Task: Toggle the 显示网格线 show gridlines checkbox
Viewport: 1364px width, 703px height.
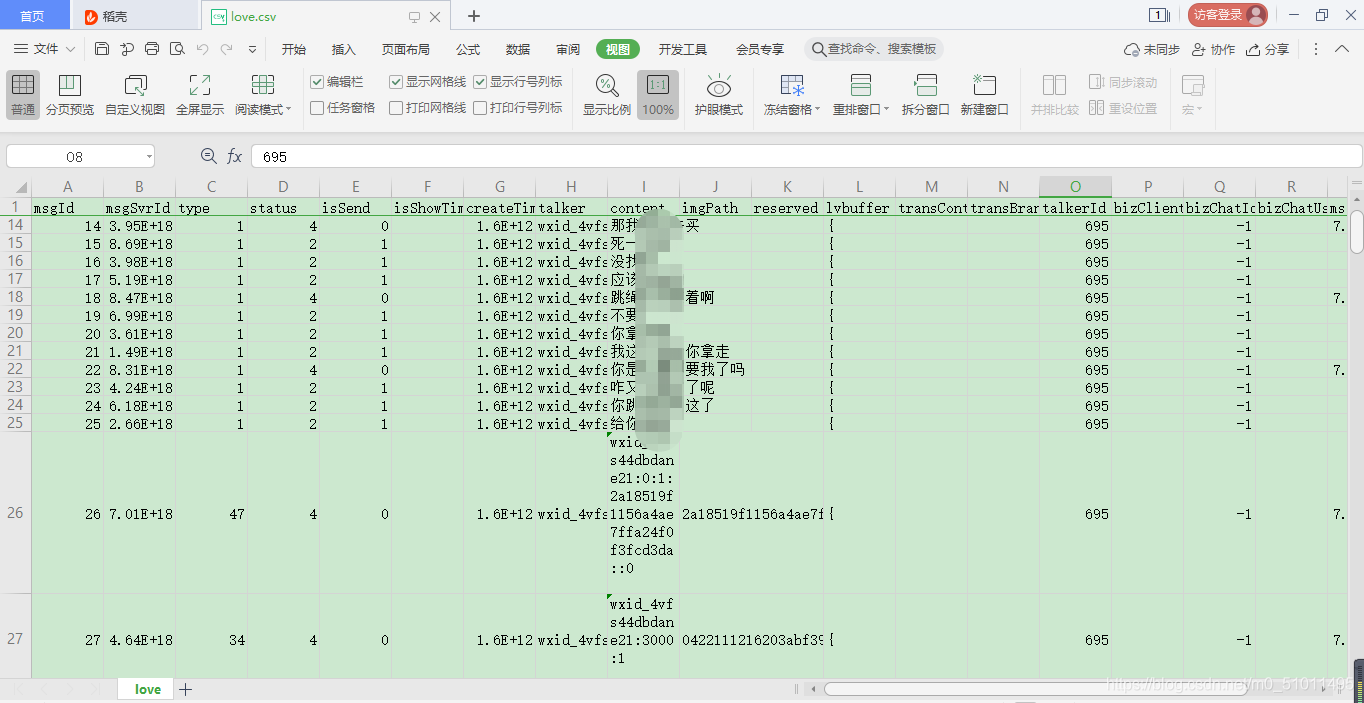Action: tap(396, 82)
